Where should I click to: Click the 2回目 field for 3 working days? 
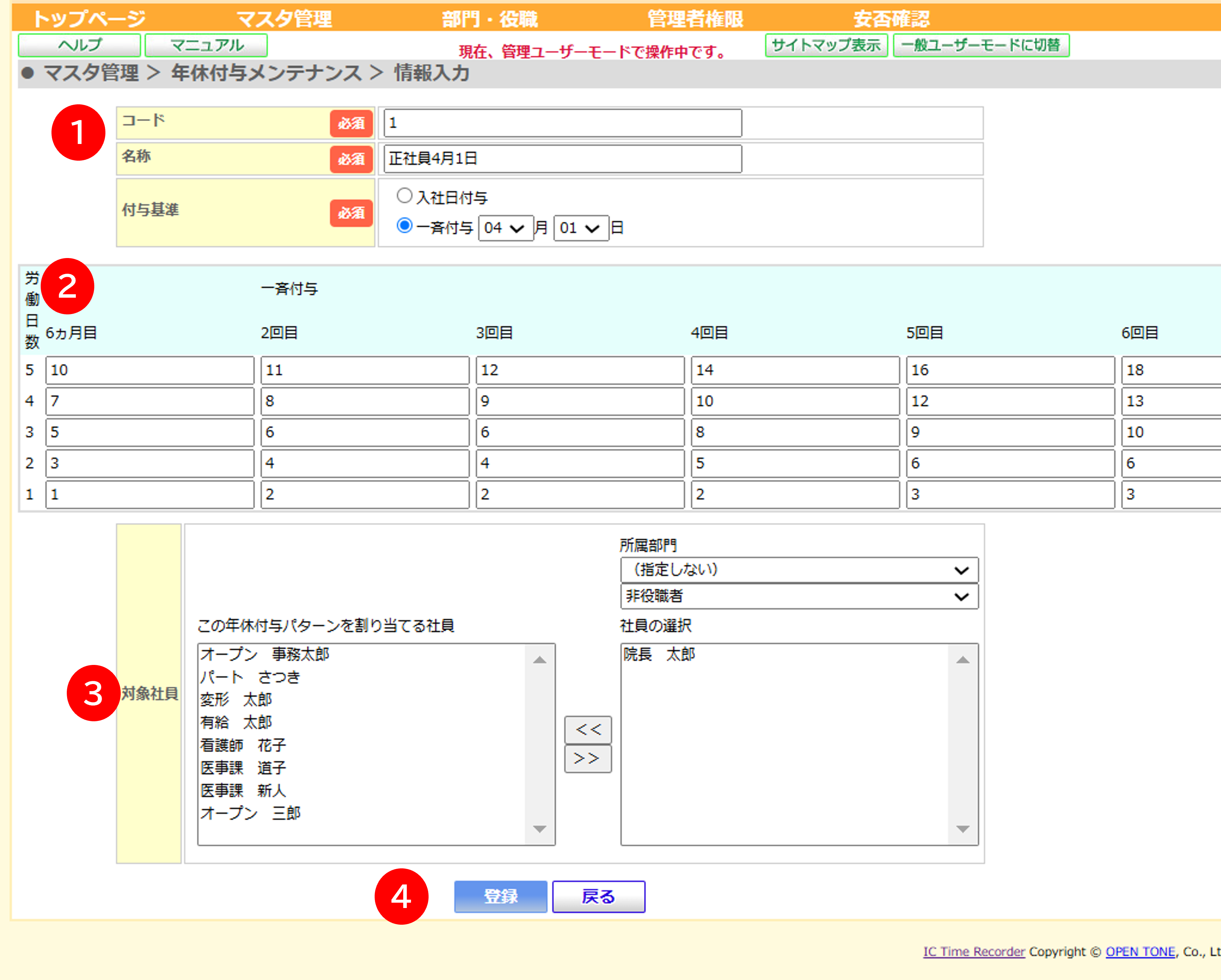point(365,433)
